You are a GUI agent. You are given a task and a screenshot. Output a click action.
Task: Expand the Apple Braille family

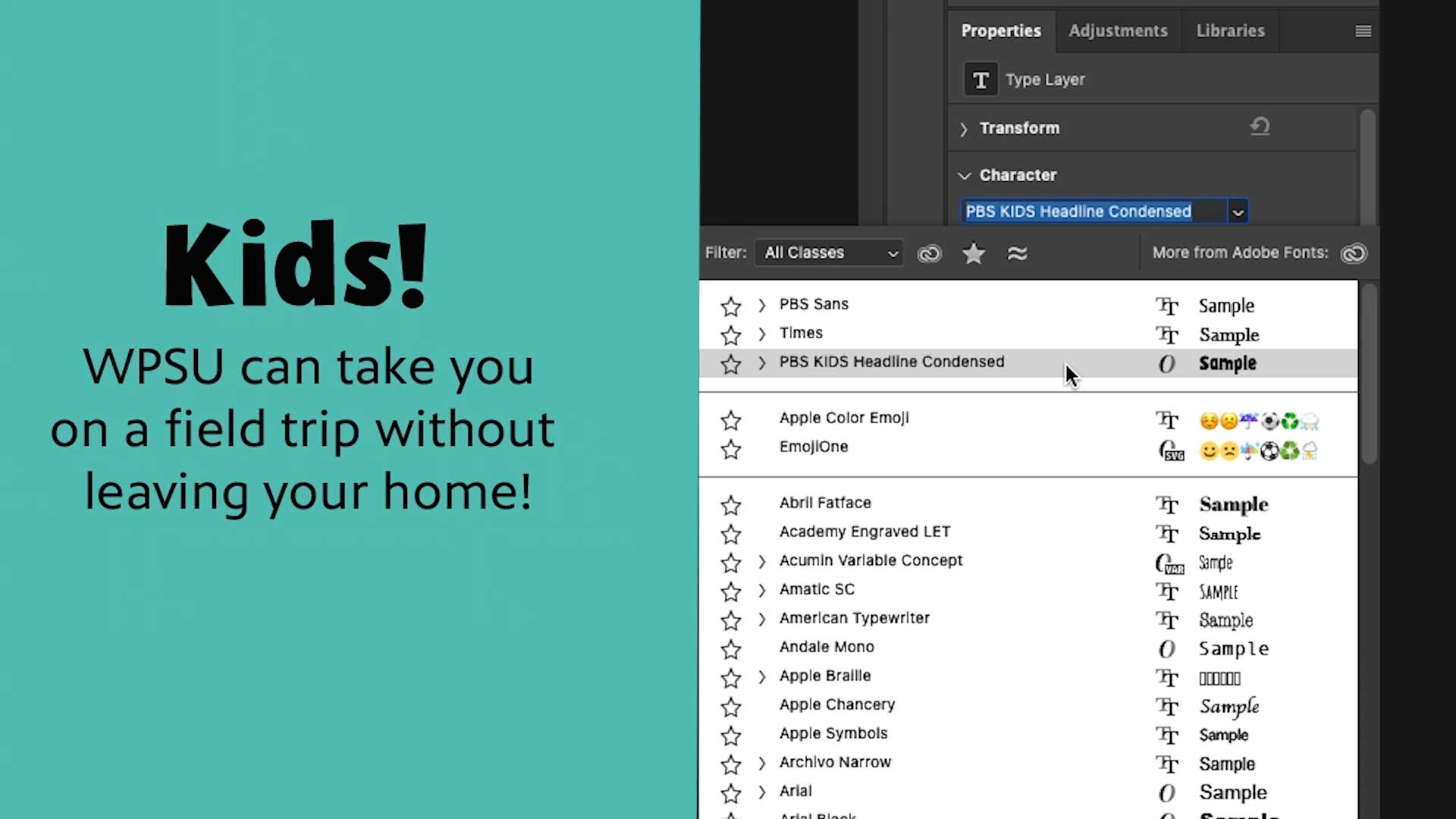tap(762, 677)
